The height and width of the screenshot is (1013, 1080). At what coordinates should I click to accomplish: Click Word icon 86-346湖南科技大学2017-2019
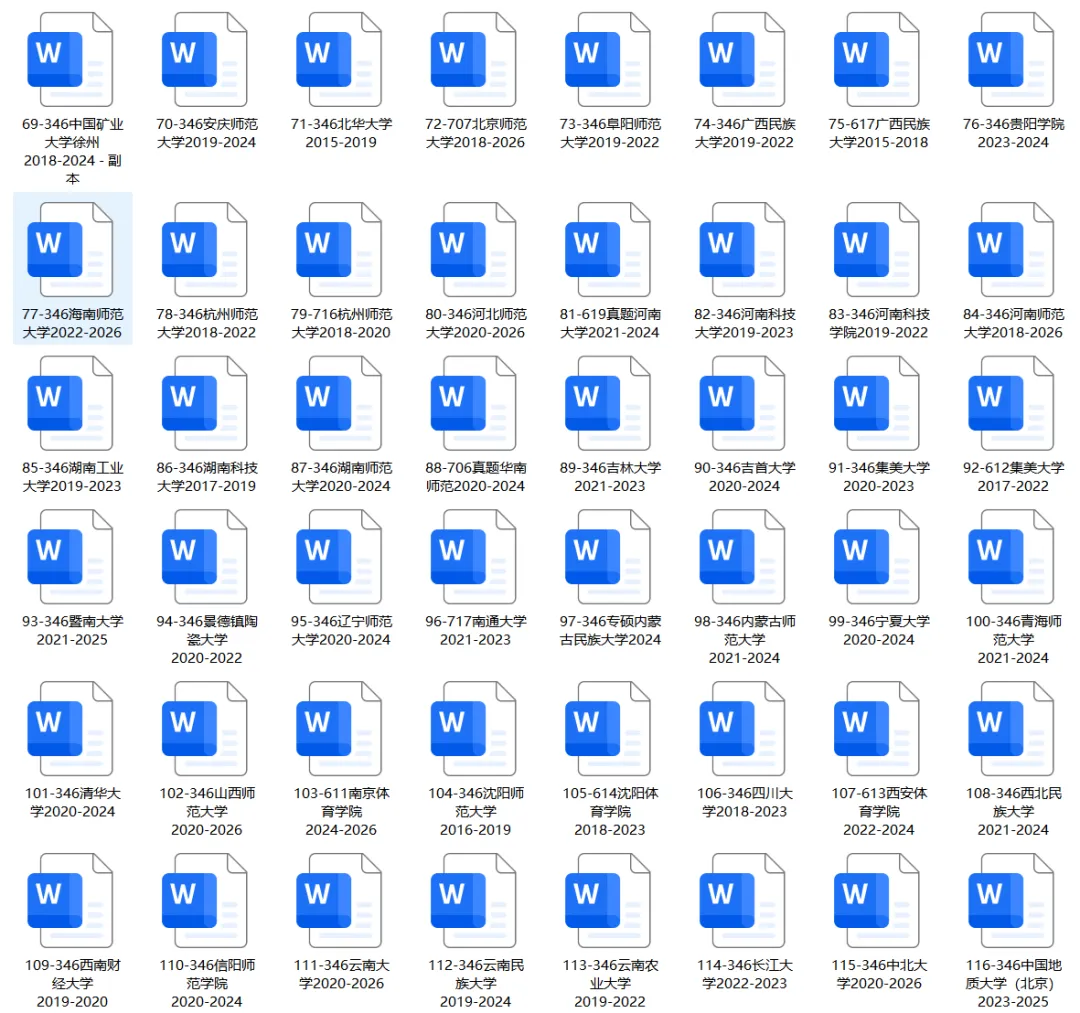coord(205,404)
